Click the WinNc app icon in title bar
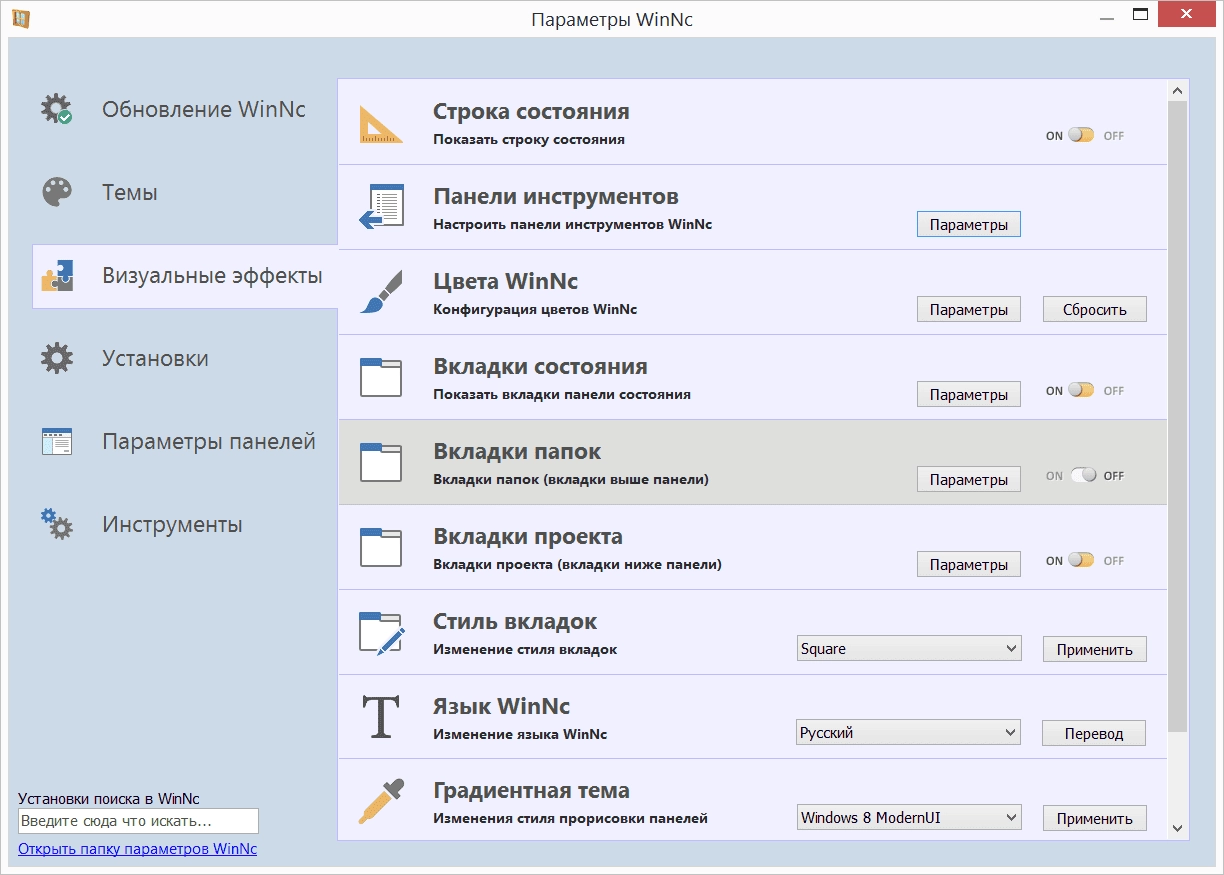The height and width of the screenshot is (875, 1224). tap(20, 18)
